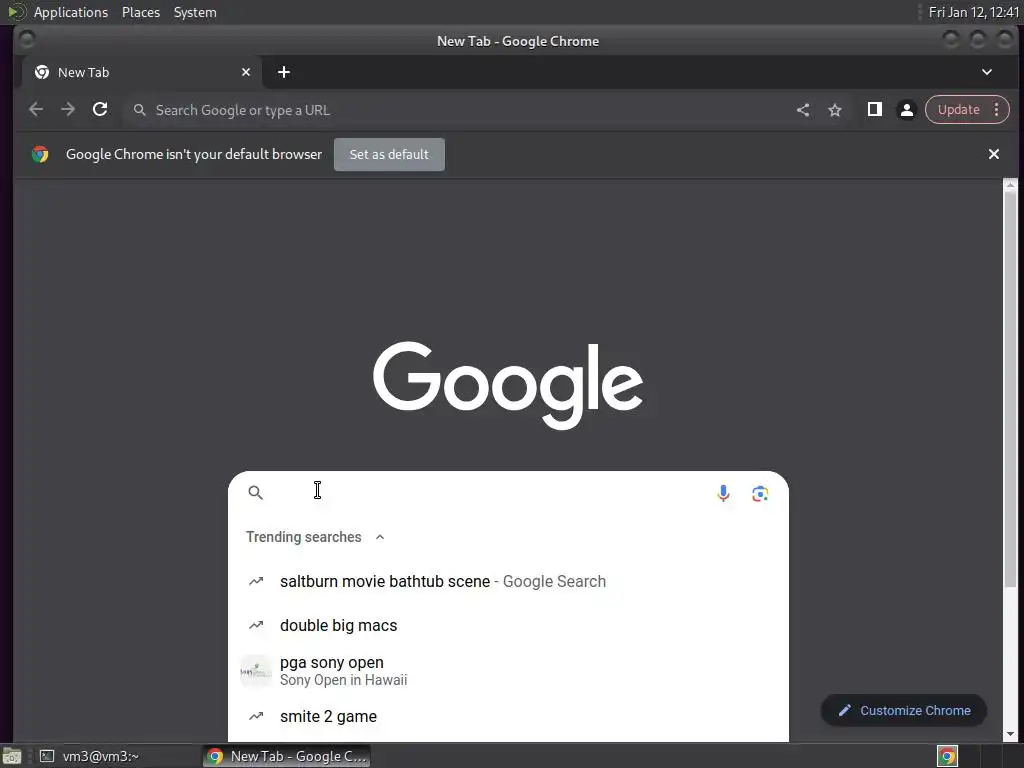Open the tab search dropdown chevron
The height and width of the screenshot is (768, 1024).
(987, 72)
